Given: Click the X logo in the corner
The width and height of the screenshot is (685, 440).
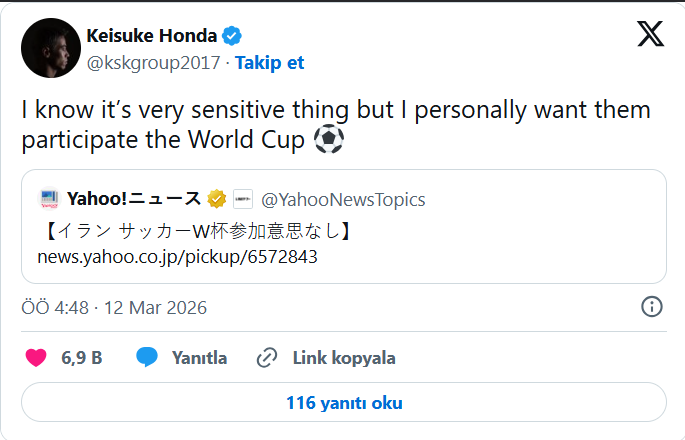Looking at the screenshot, I should point(650,35).
